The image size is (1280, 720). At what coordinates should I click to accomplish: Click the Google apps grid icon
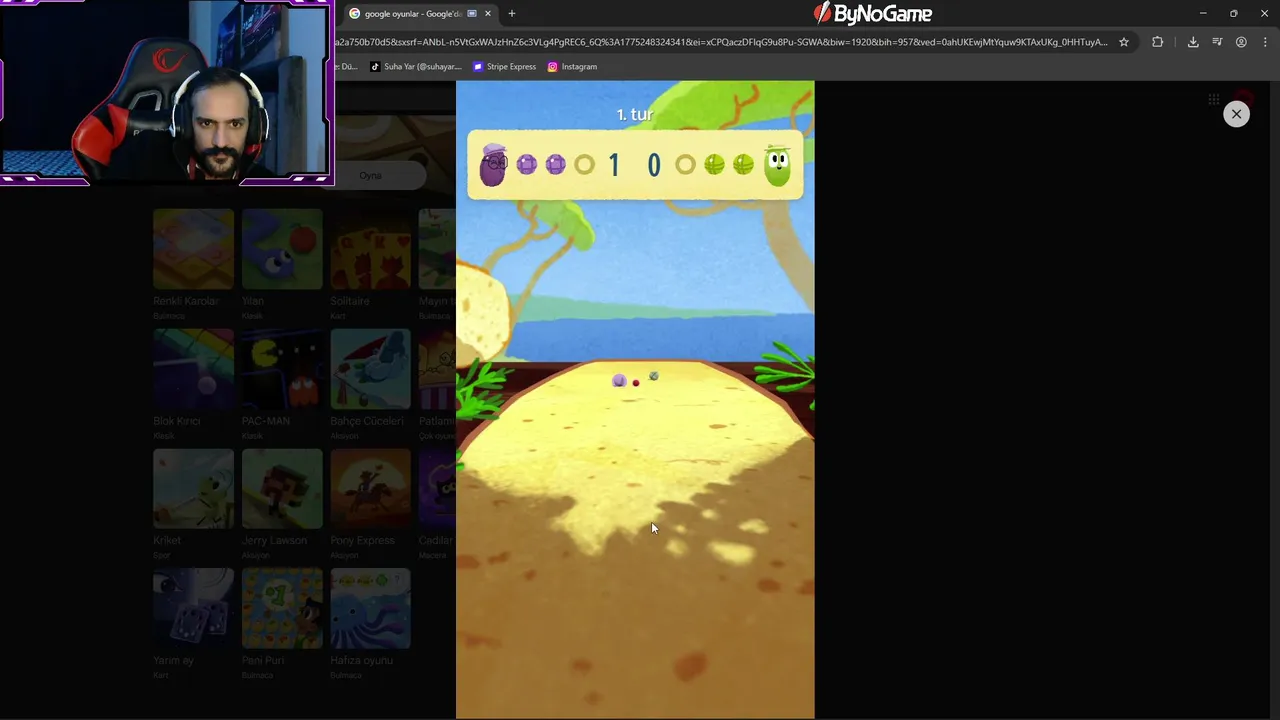[1213, 99]
